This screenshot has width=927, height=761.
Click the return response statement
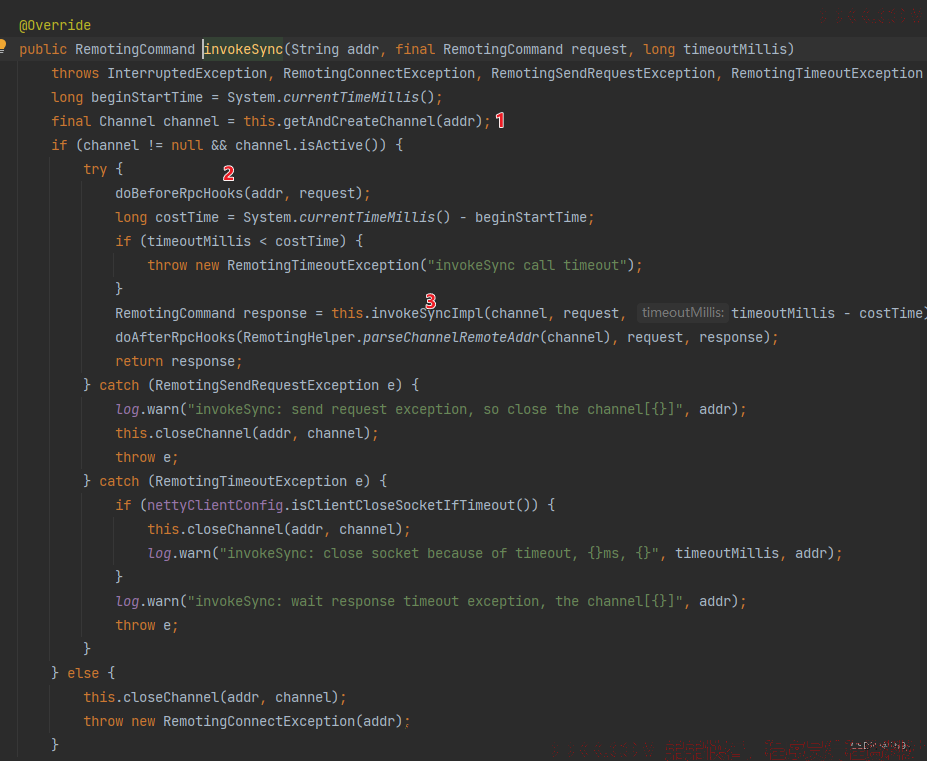click(178, 361)
